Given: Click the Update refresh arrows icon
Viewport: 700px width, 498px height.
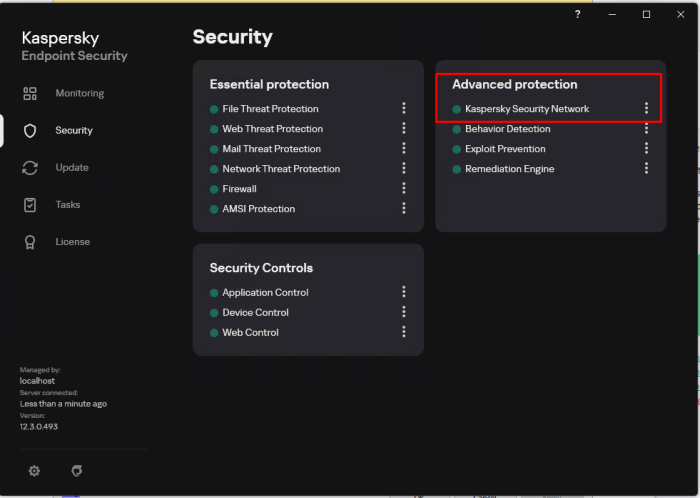Looking at the screenshot, I should [30, 168].
